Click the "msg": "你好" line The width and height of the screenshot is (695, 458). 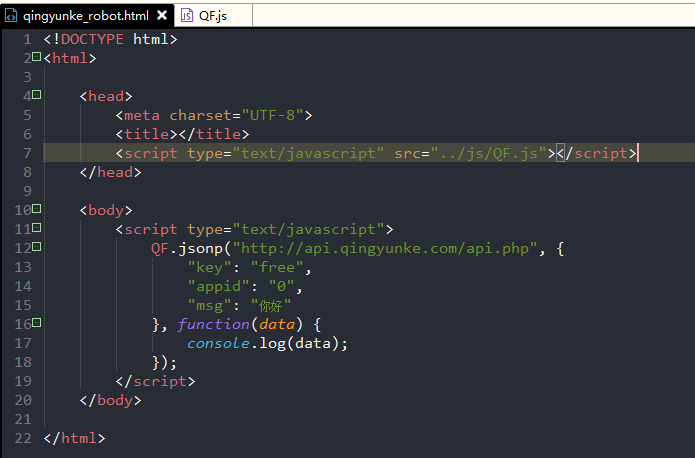(239, 305)
